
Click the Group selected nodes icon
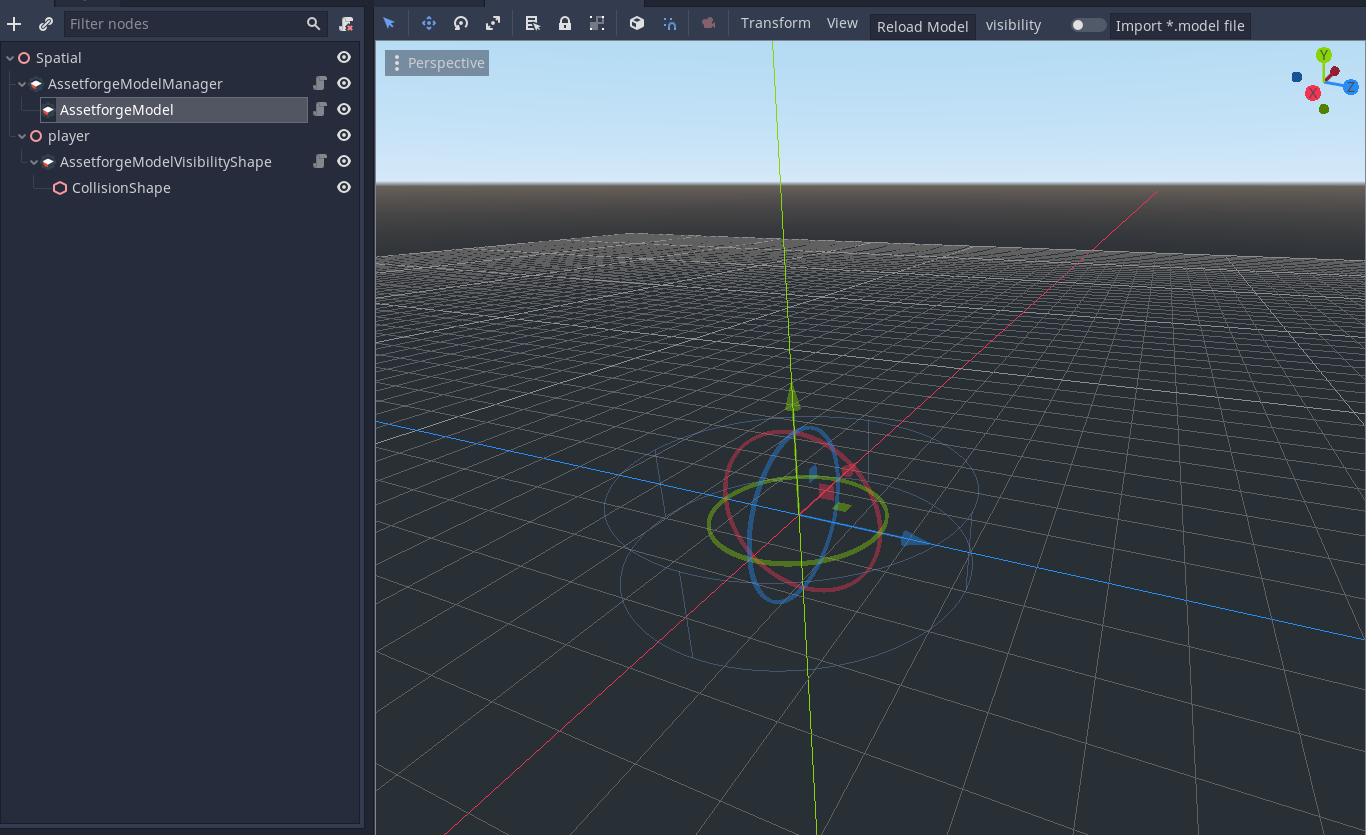click(x=597, y=23)
